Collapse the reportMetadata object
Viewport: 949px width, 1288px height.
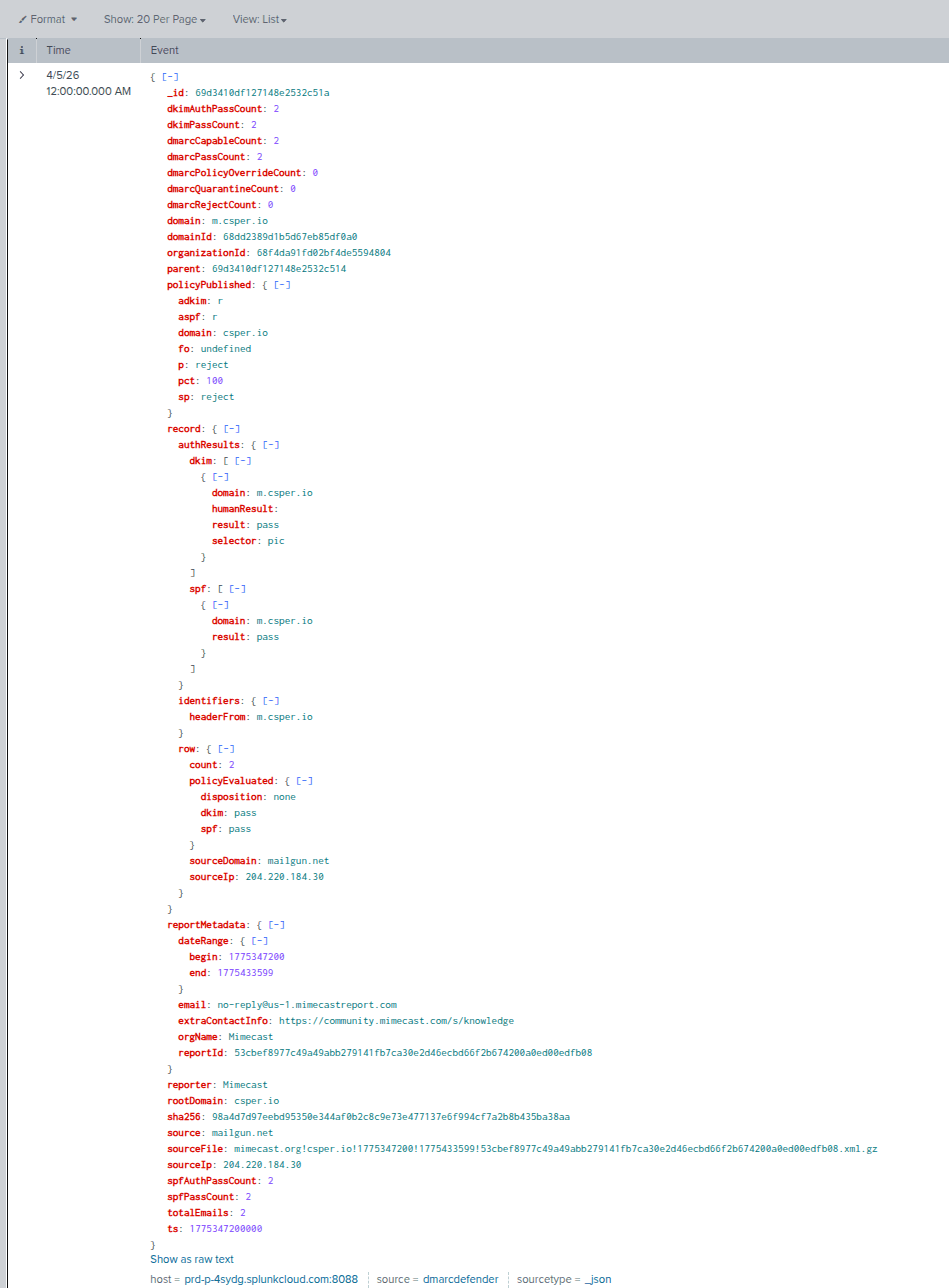(x=277, y=924)
